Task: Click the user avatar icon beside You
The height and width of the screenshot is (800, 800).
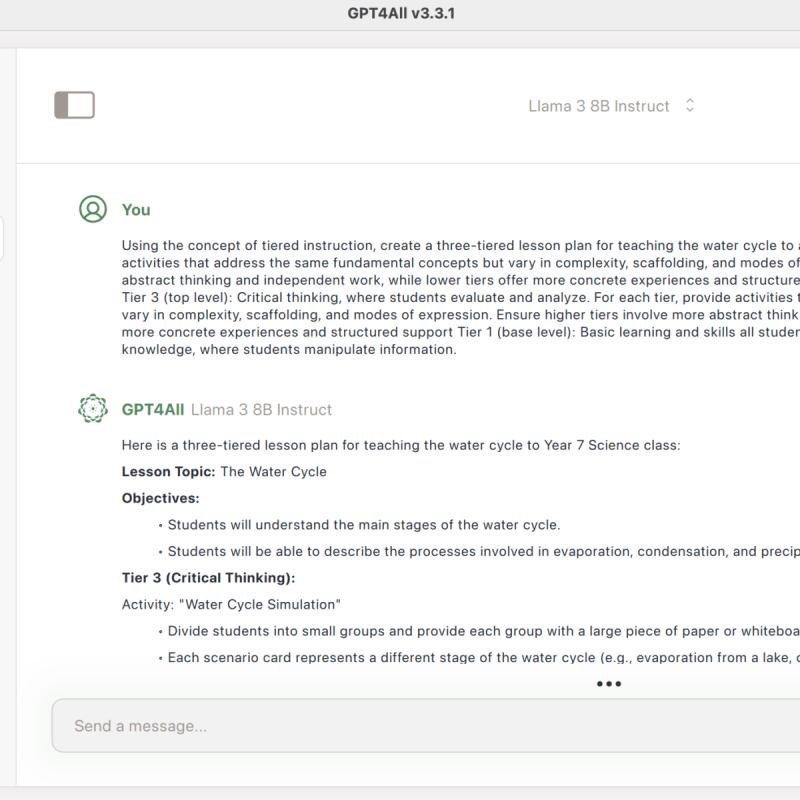Action: 93,209
